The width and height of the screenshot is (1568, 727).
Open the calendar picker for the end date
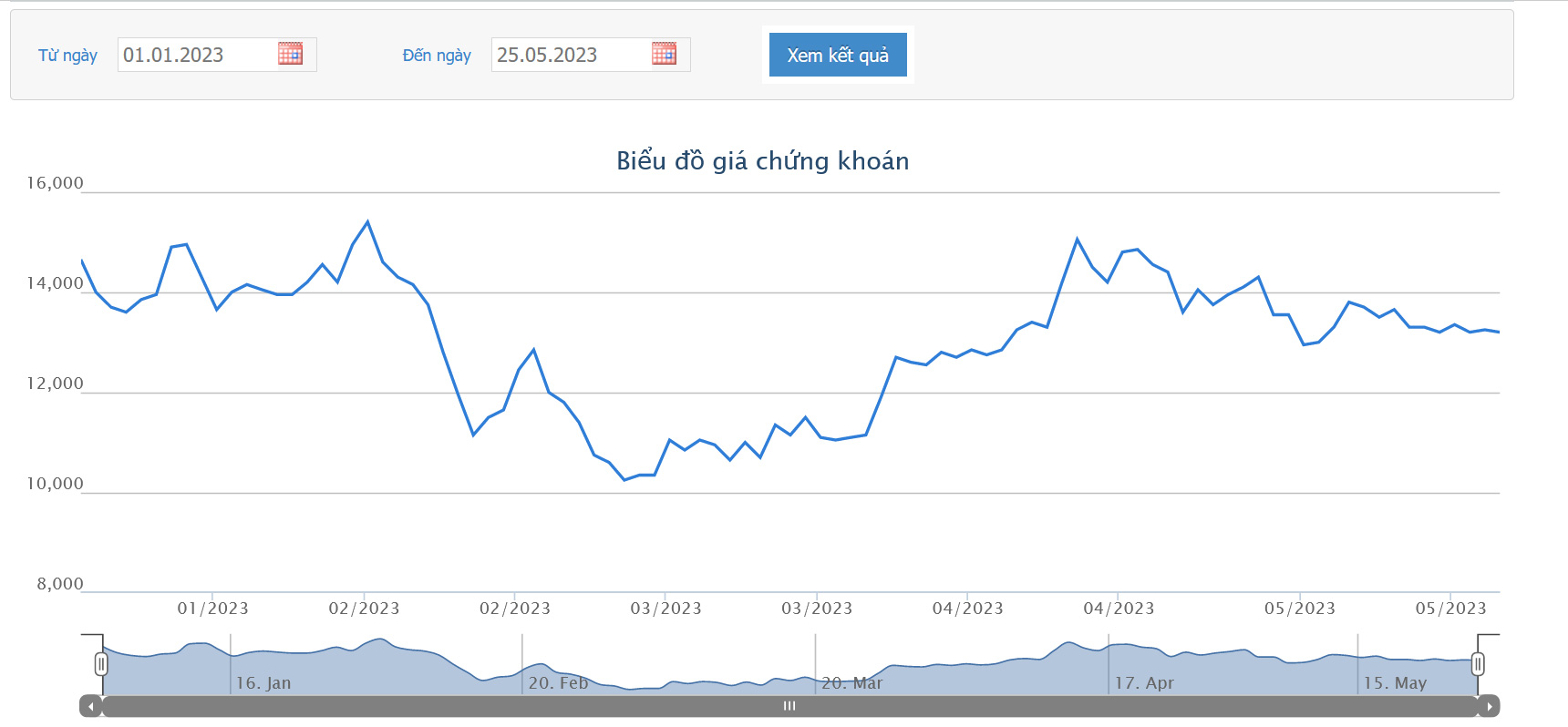[x=664, y=54]
